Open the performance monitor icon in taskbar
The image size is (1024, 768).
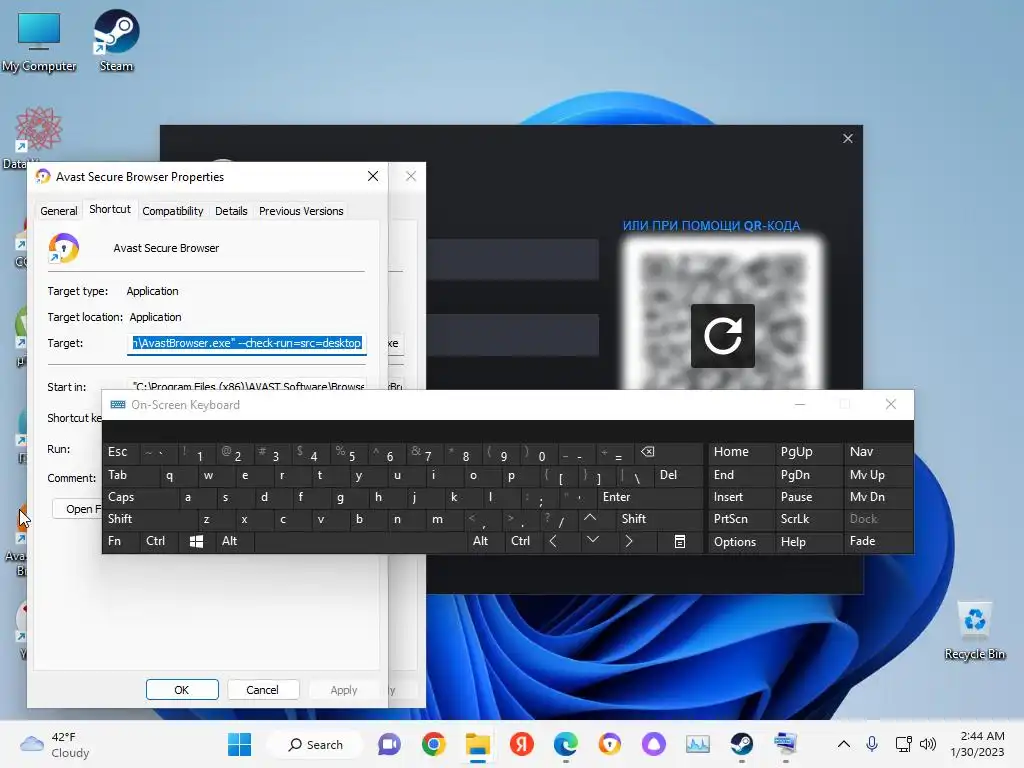(x=697, y=744)
